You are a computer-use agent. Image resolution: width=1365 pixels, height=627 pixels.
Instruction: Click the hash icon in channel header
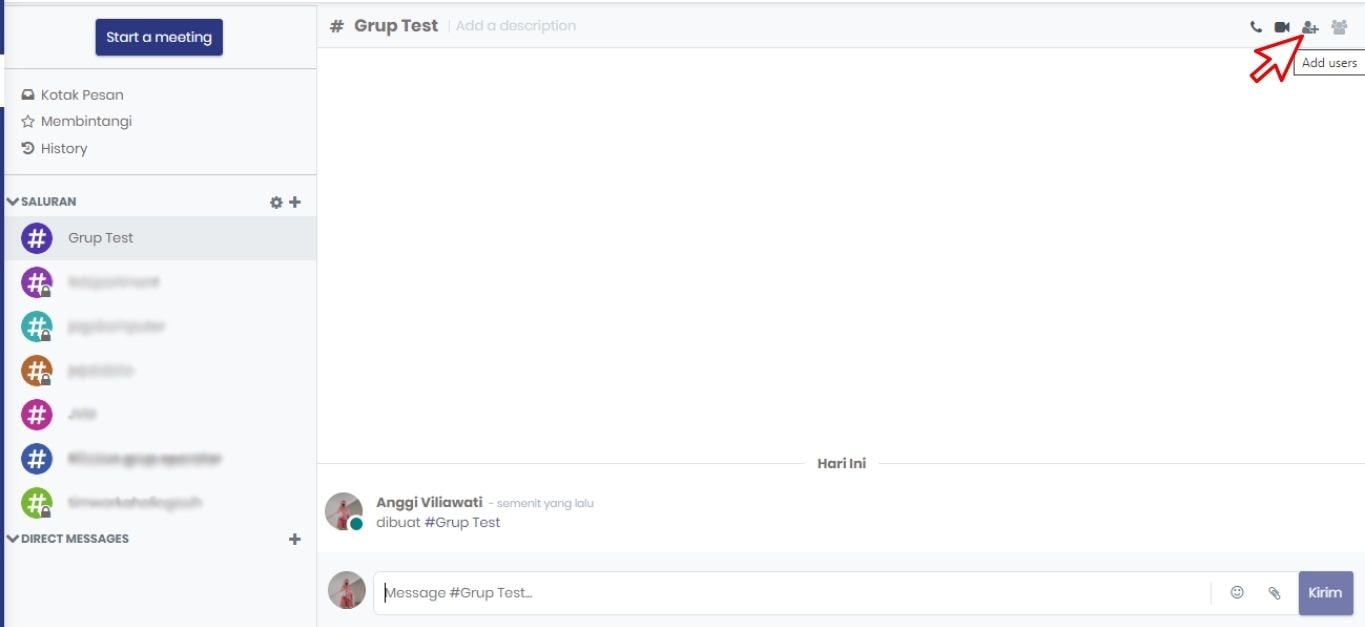click(x=337, y=26)
